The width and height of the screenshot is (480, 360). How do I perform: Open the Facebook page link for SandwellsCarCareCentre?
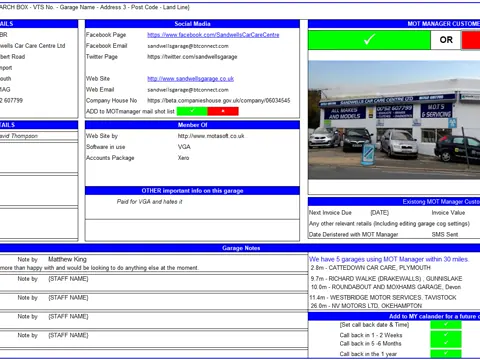[213, 35]
